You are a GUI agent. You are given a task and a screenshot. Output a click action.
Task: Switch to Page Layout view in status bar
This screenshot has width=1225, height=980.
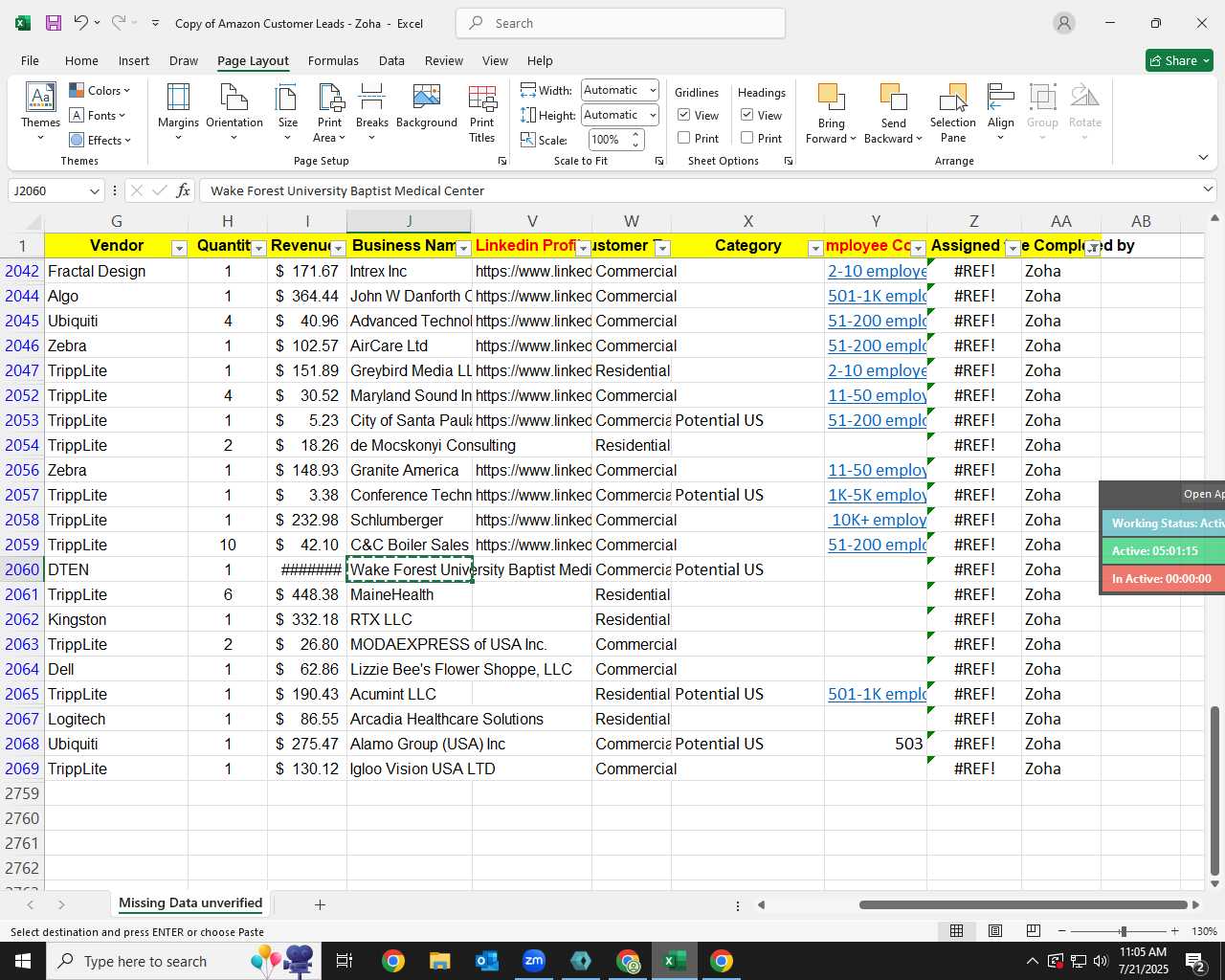click(994, 931)
